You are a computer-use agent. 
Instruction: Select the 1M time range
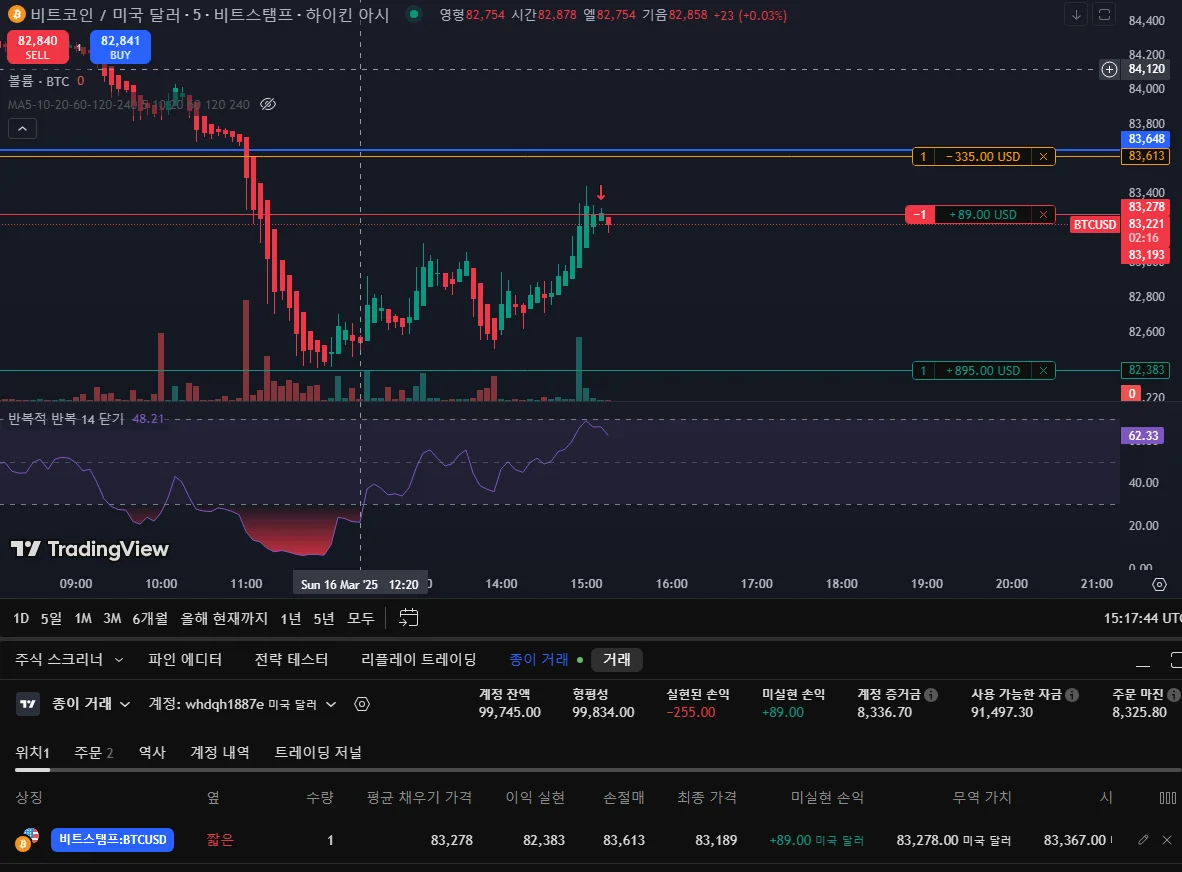(x=83, y=619)
